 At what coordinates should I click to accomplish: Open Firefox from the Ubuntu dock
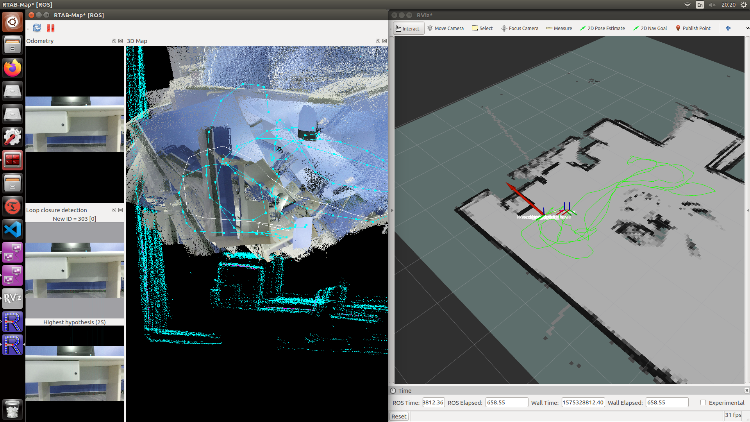(x=13, y=69)
